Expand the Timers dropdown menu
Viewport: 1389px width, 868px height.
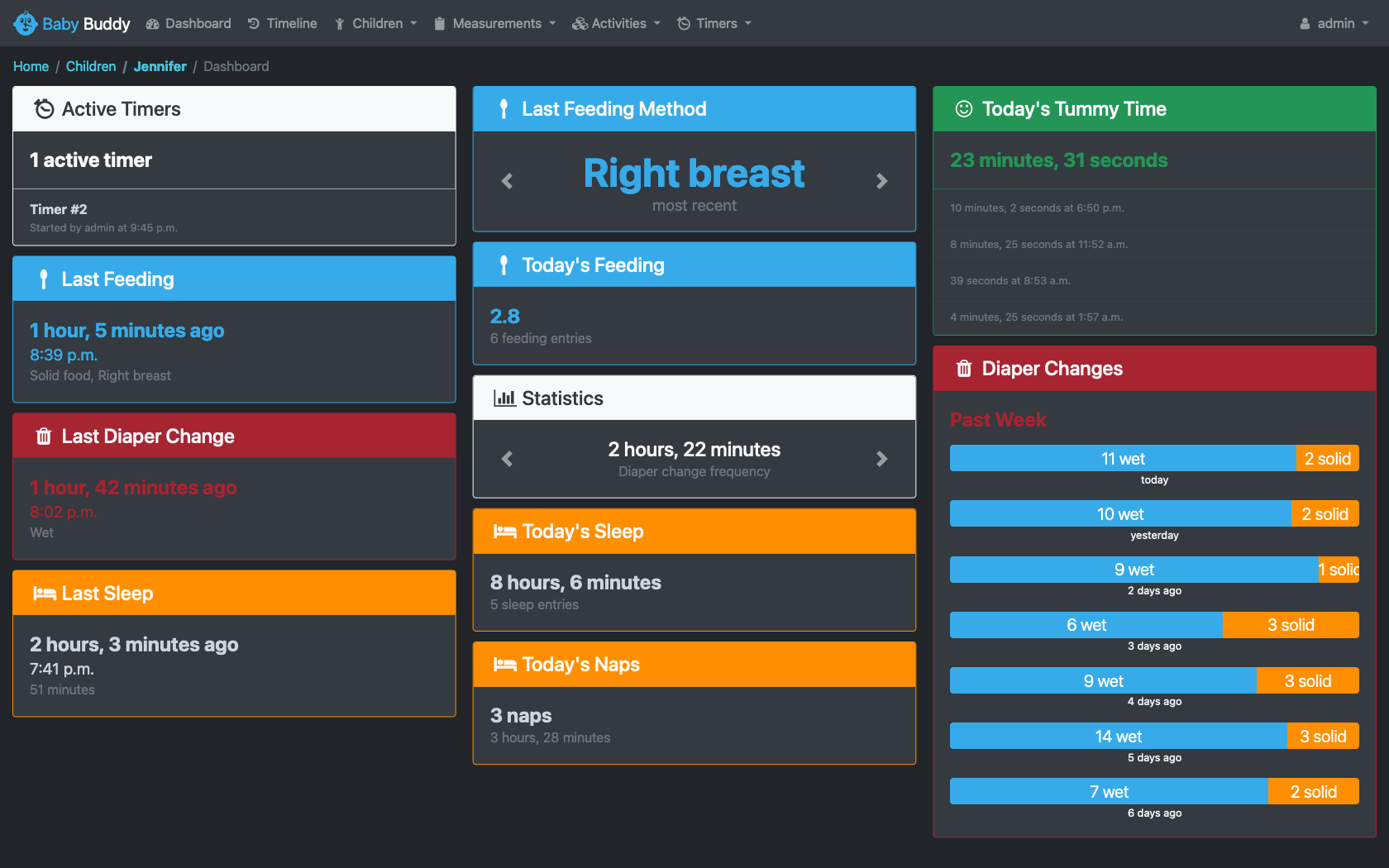[714, 23]
